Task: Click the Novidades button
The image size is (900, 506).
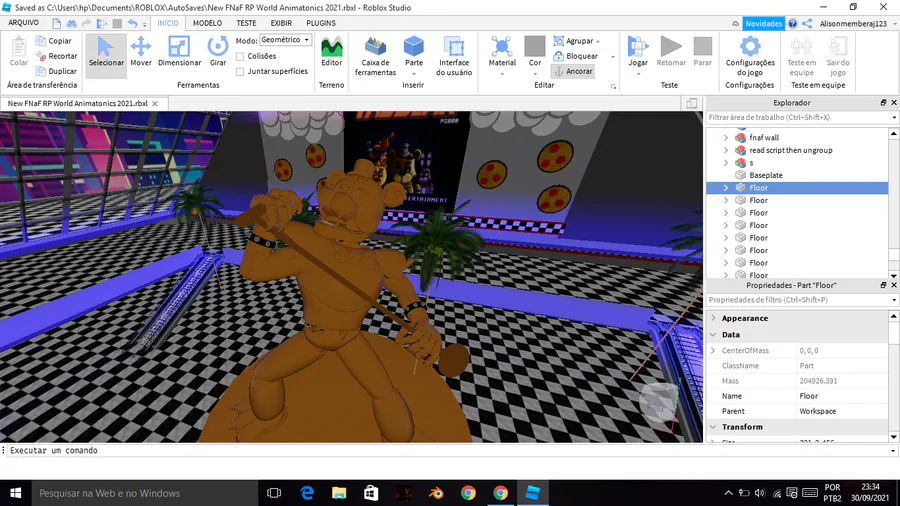Action: [x=763, y=24]
